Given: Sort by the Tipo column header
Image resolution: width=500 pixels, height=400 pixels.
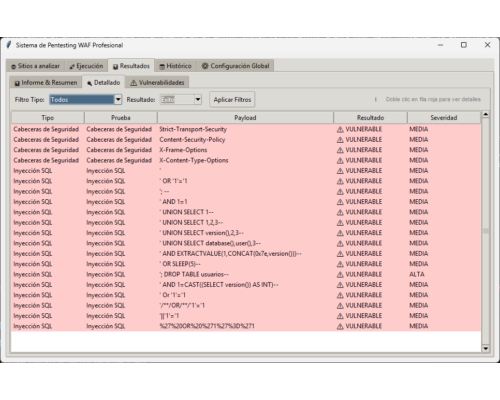Looking at the screenshot, I should pos(48,118).
